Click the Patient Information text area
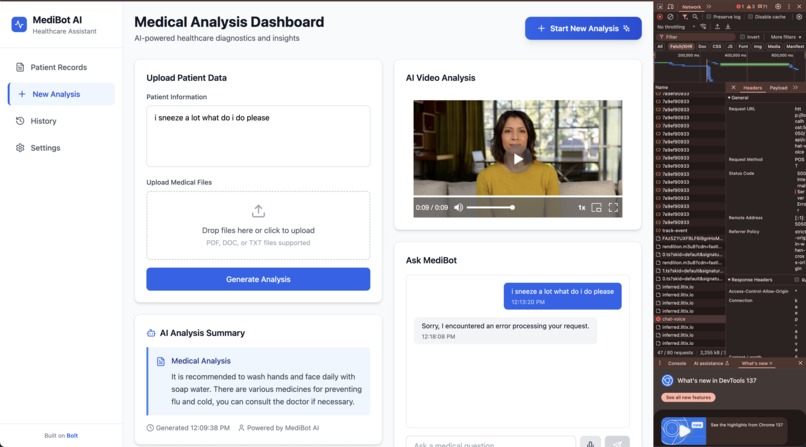This screenshot has height=447, width=806. coord(258,136)
